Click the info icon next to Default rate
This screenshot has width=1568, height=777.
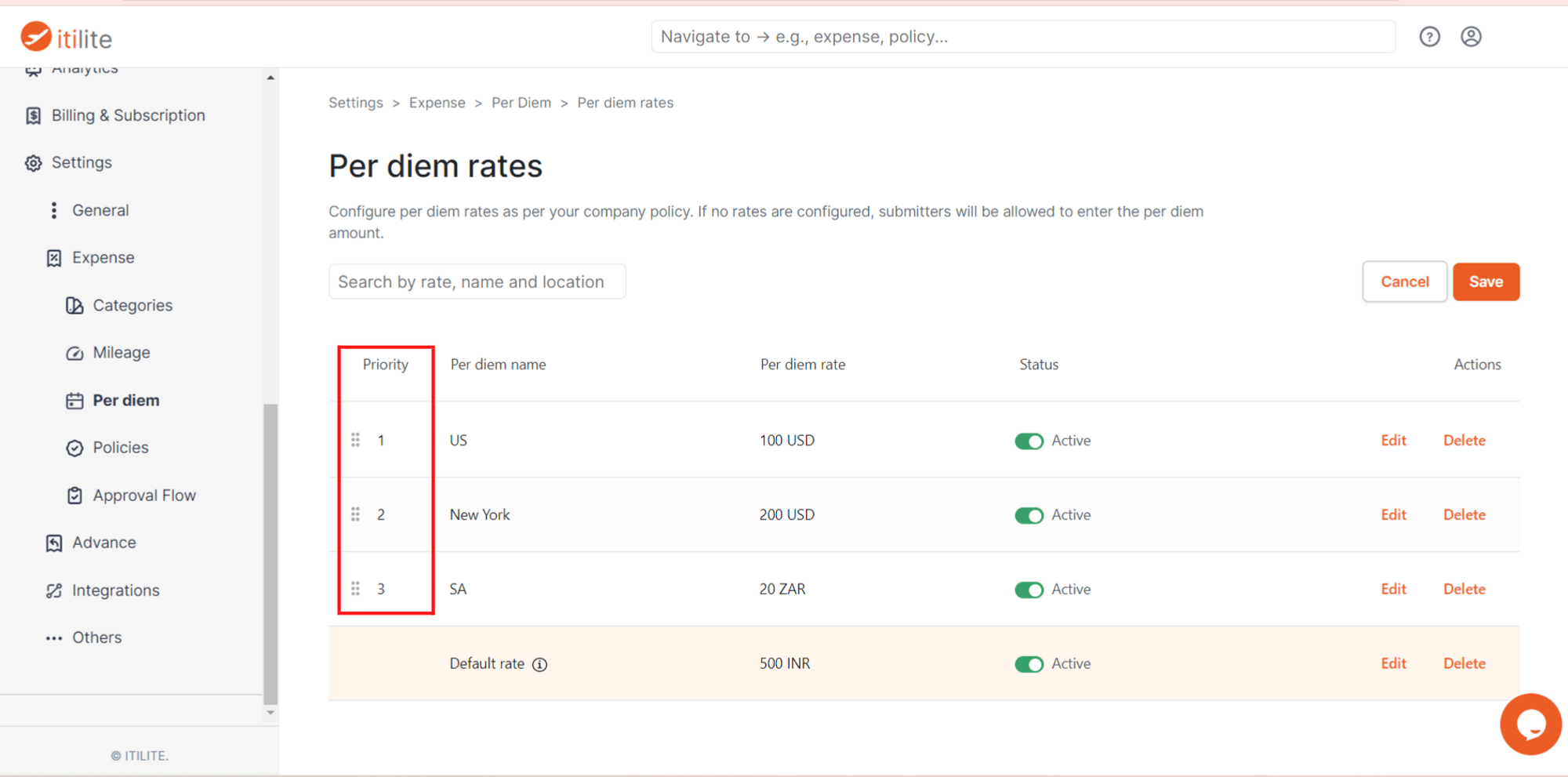539,664
